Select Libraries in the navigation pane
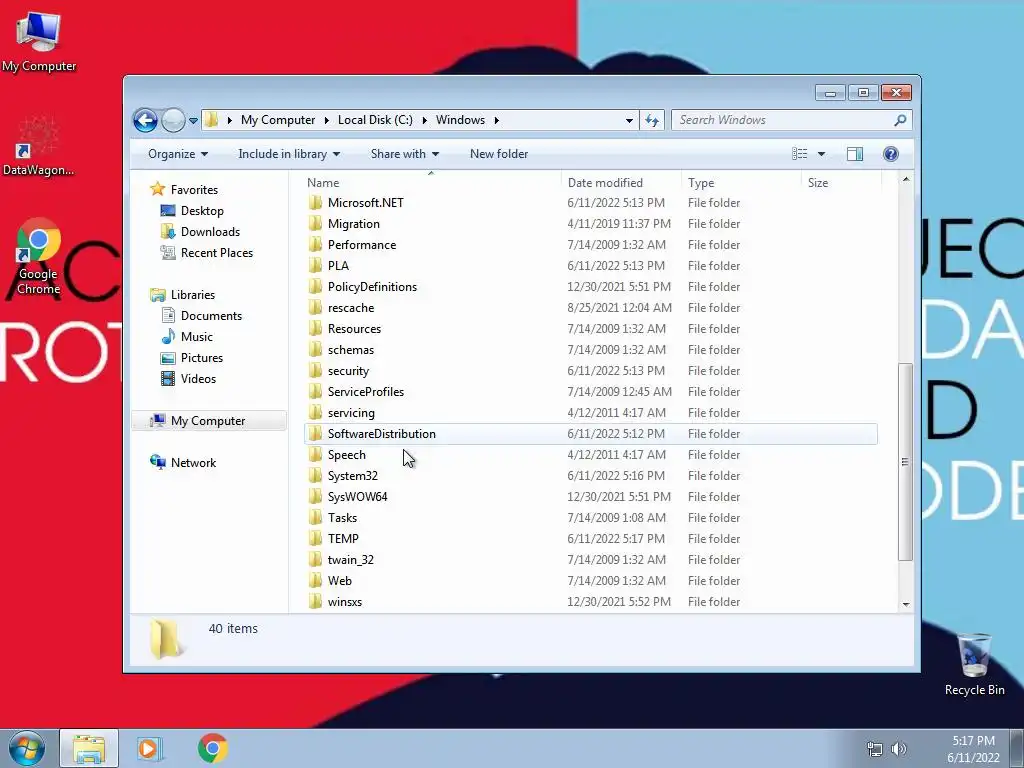Image resolution: width=1024 pixels, height=768 pixels. [x=193, y=295]
